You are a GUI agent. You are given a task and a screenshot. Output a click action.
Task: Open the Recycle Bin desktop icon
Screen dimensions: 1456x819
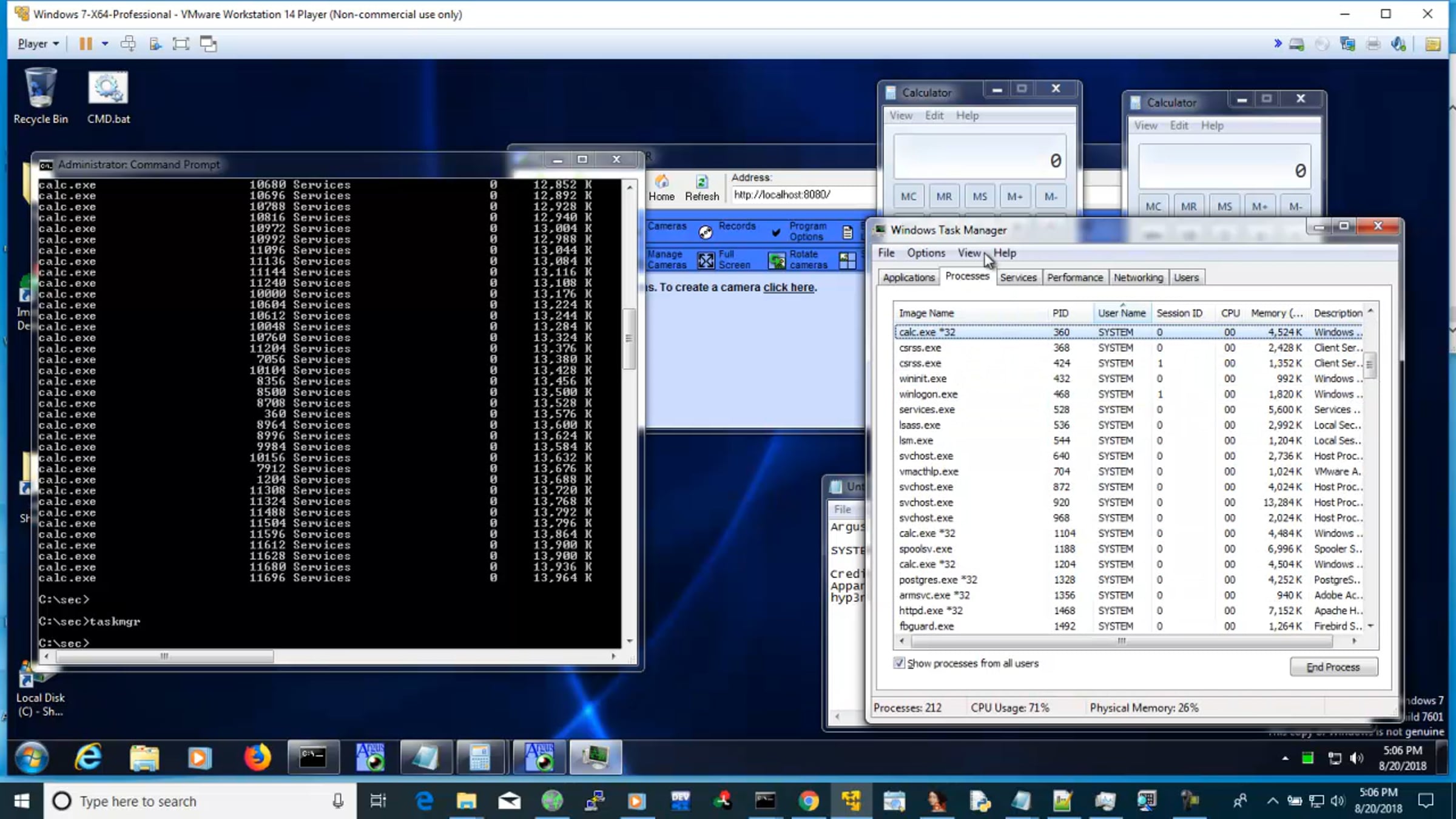41,96
